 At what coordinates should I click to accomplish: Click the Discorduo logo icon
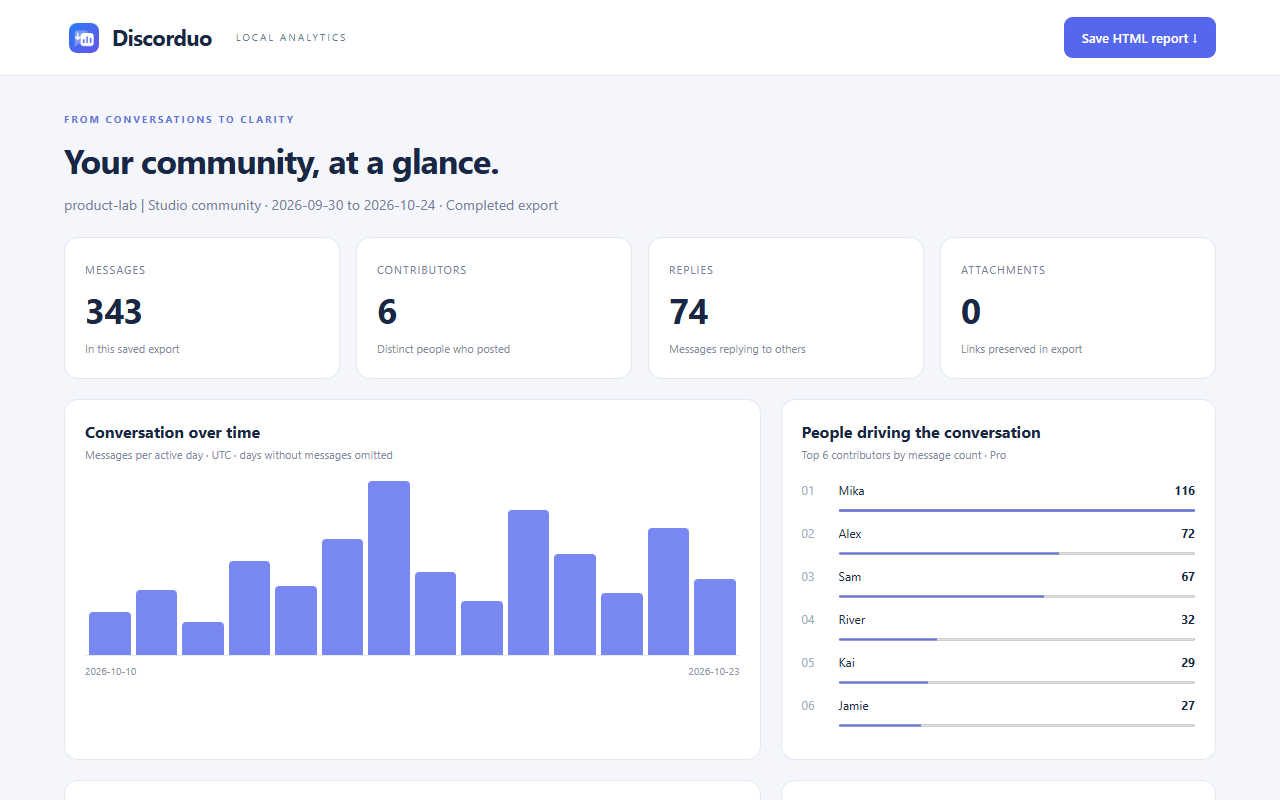(x=84, y=38)
